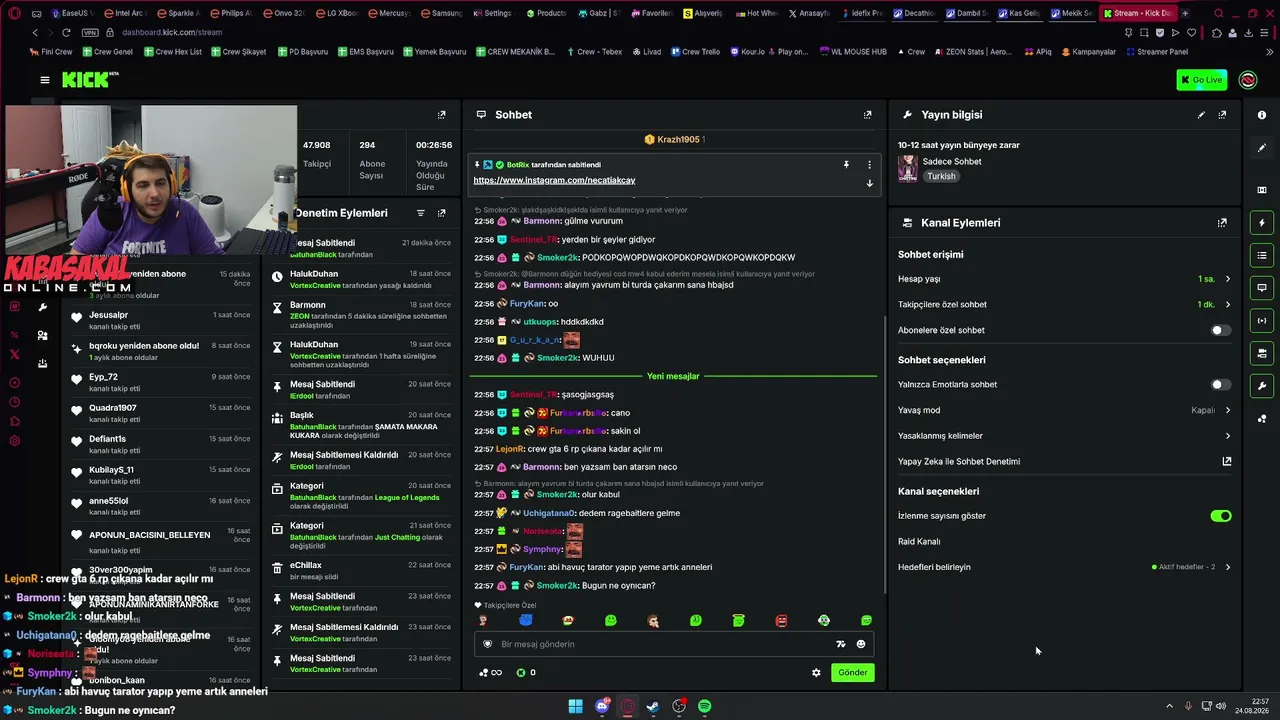Viewport: 1280px width, 720px height.
Task: Open the pinned Instagram link
Action: 554,180
